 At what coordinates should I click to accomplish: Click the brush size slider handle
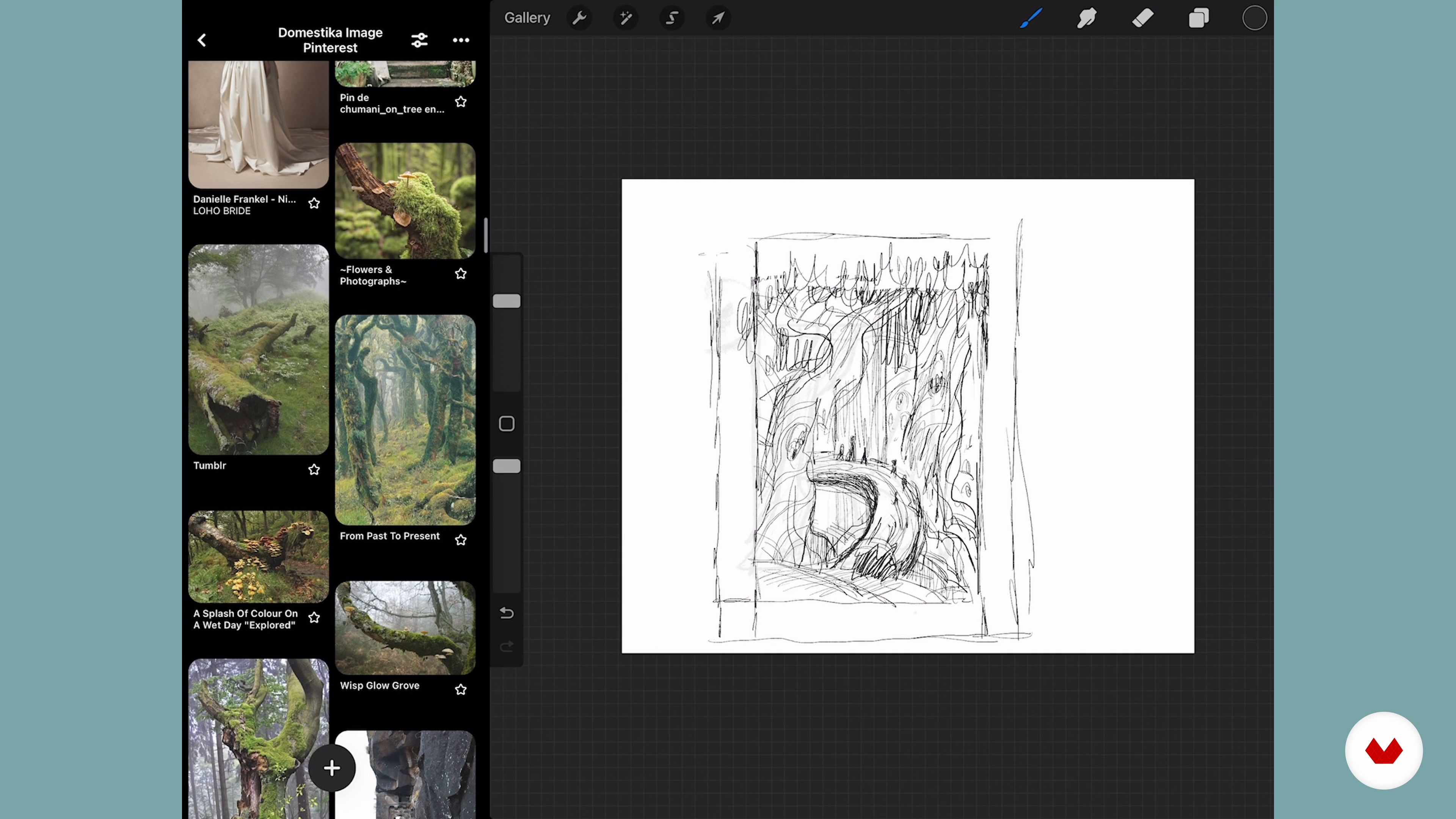[507, 301]
